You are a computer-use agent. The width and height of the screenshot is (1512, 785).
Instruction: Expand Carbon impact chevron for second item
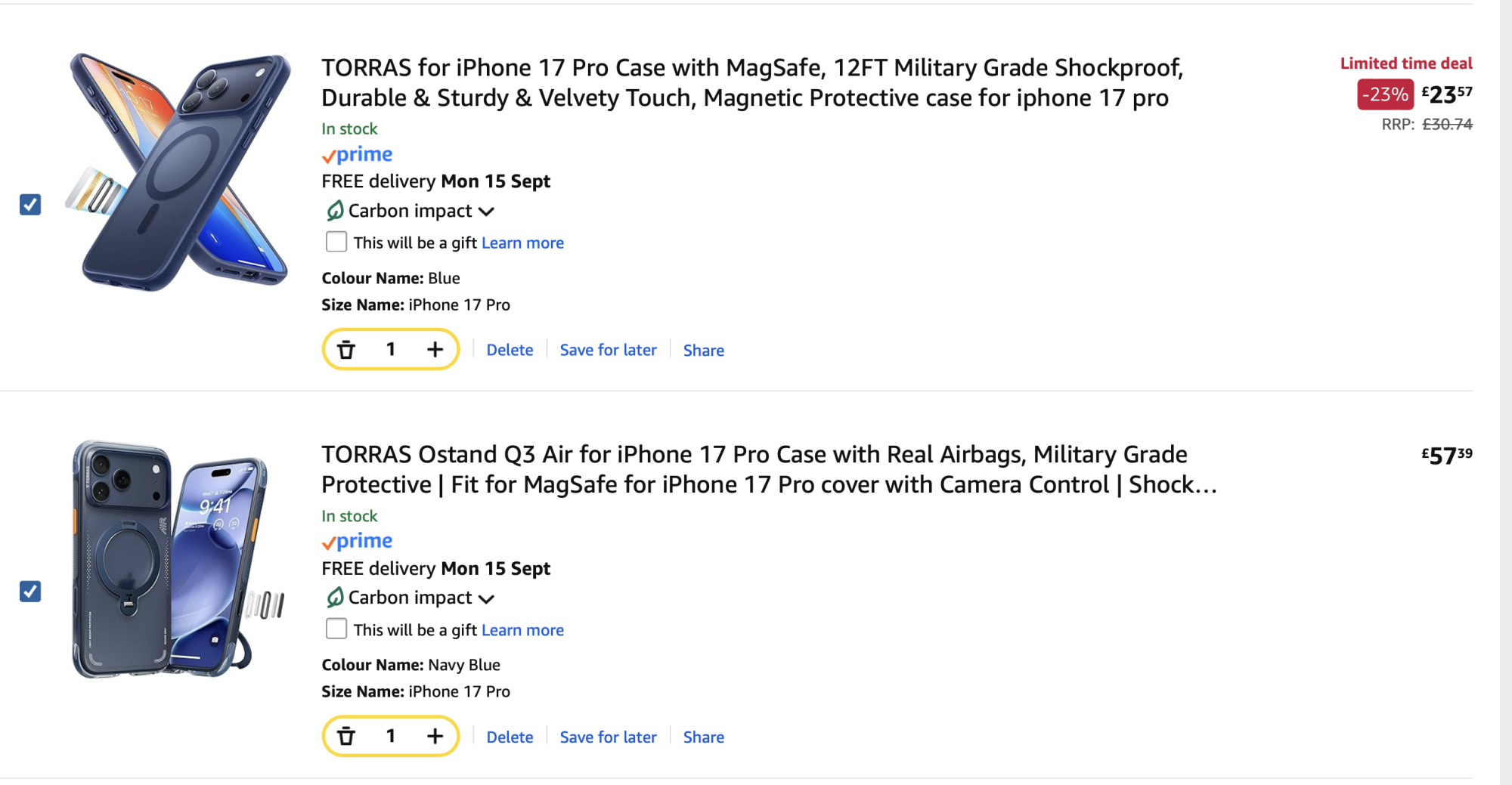pyautogui.click(x=486, y=599)
